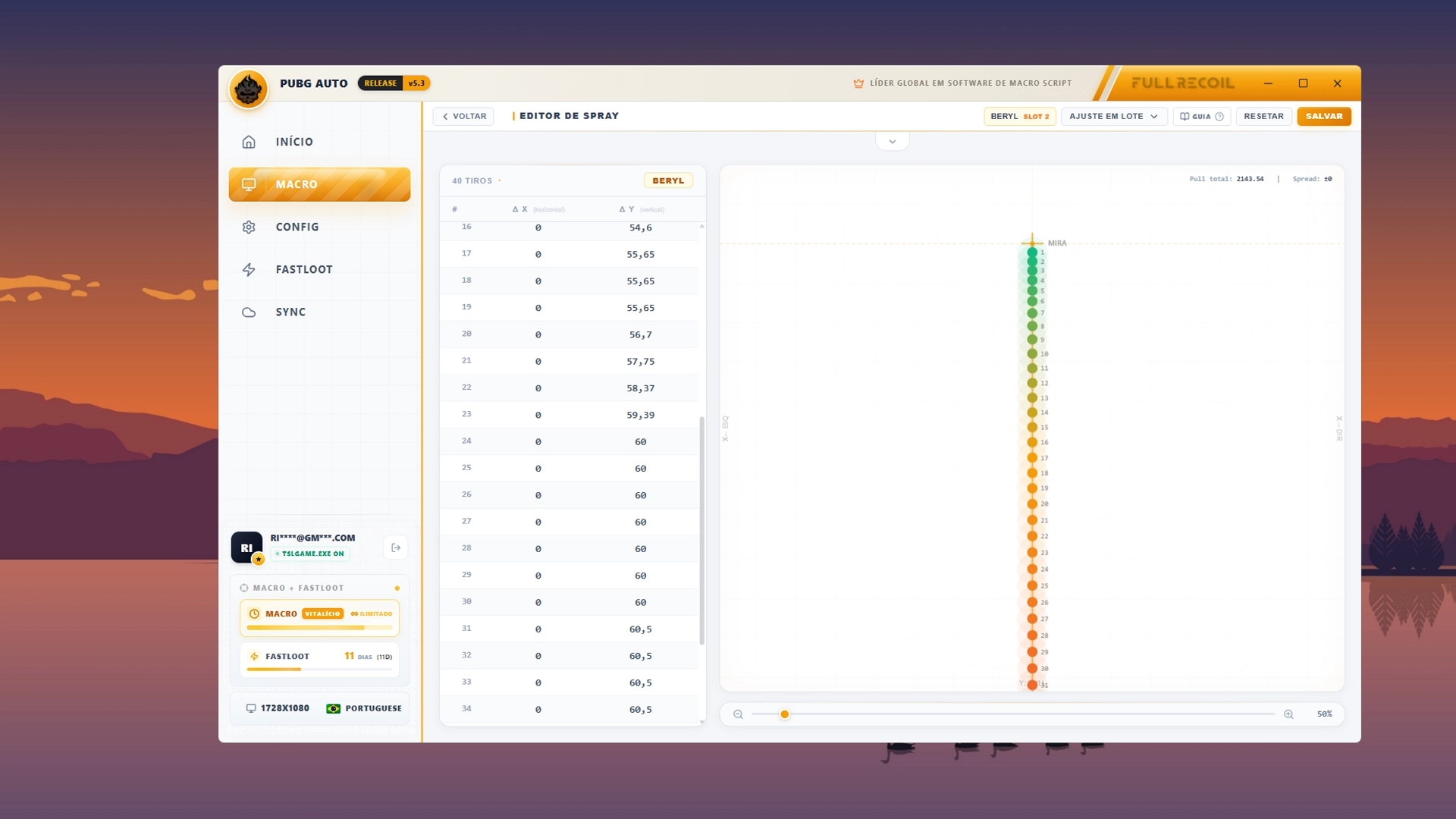This screenshot has height=819, width=1456.
Task: Click the Salvar button
Action: (x=1324, y=116)
